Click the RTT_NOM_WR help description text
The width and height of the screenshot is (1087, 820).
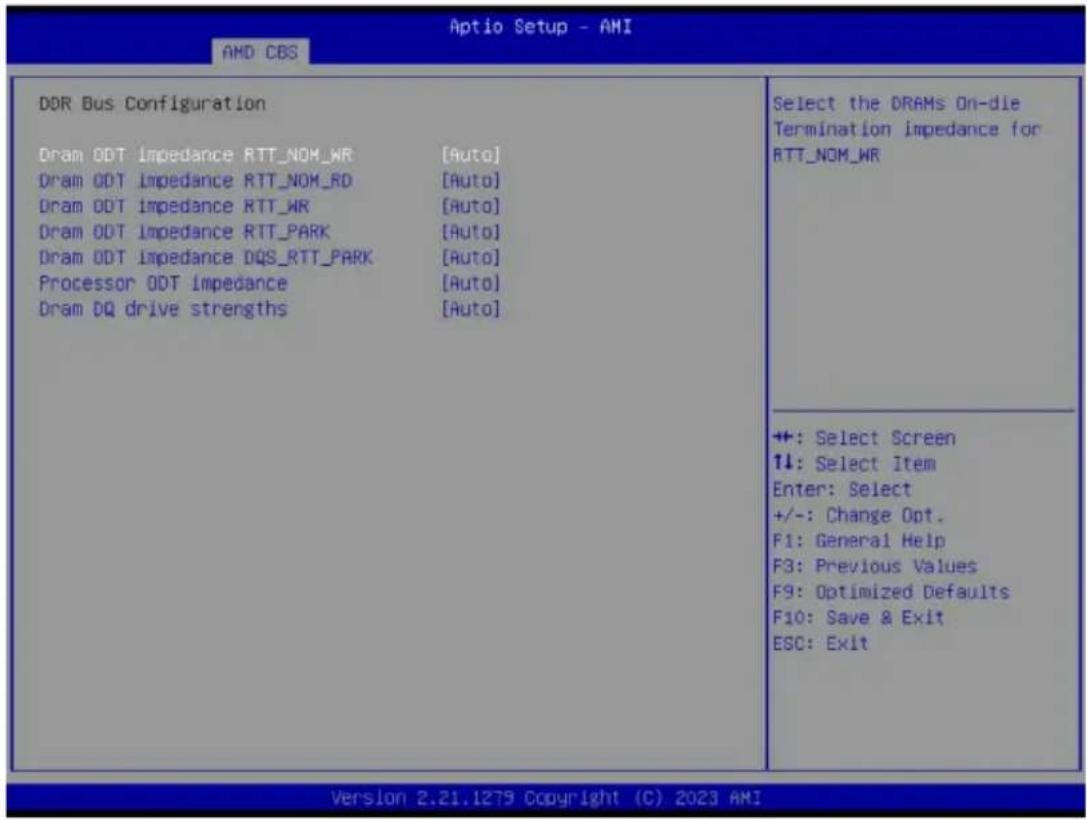907,129
